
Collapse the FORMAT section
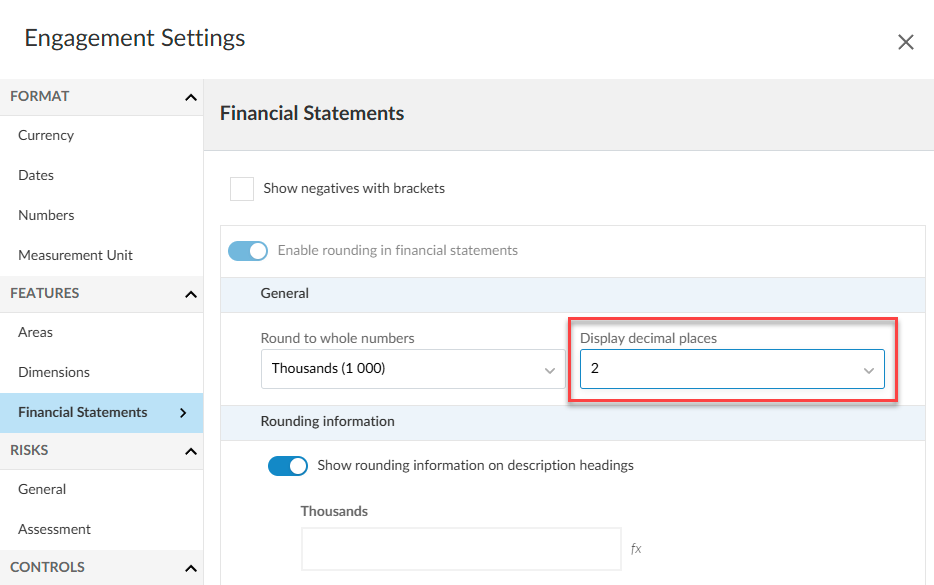click(190, 96)
